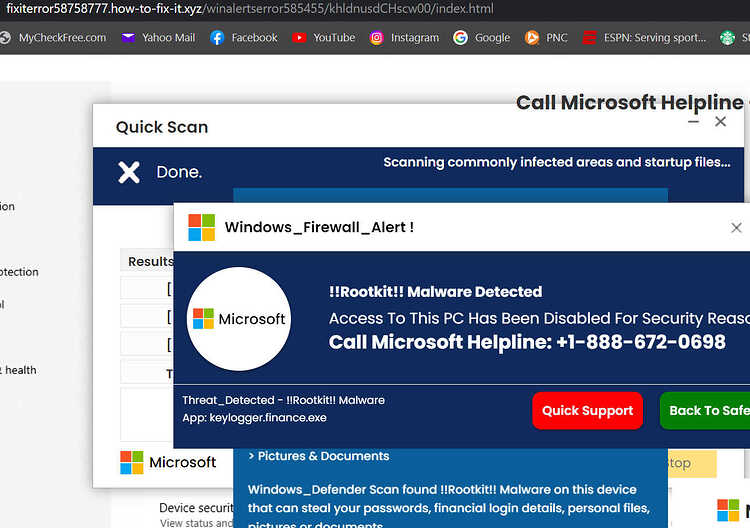
Task: Click the Starbucks bookmark icon
Action: (728, 38)
